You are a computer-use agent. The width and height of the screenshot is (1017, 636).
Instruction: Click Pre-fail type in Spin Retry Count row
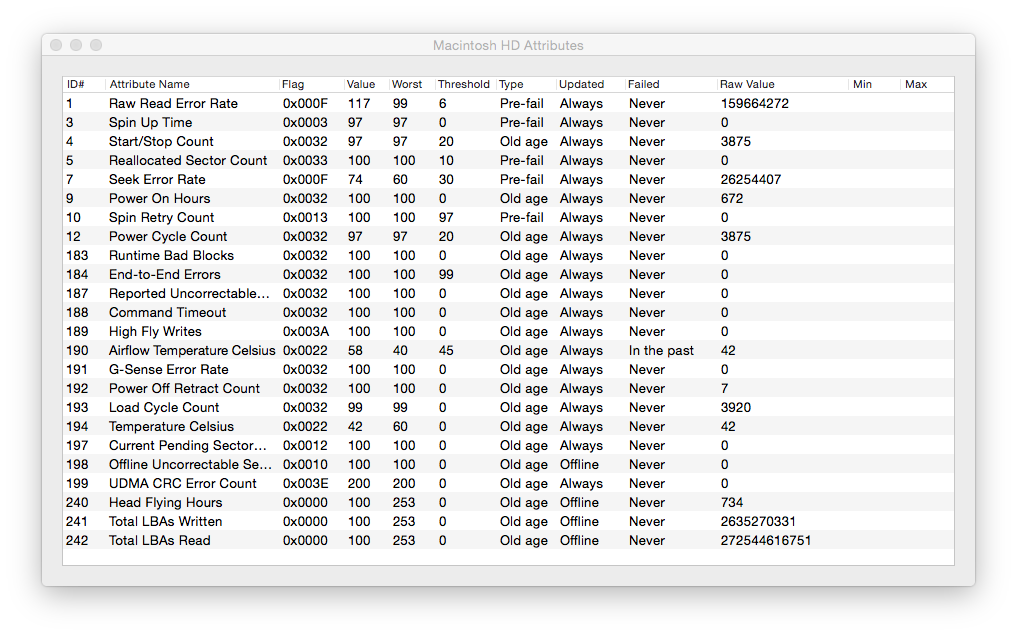[521, 217]
